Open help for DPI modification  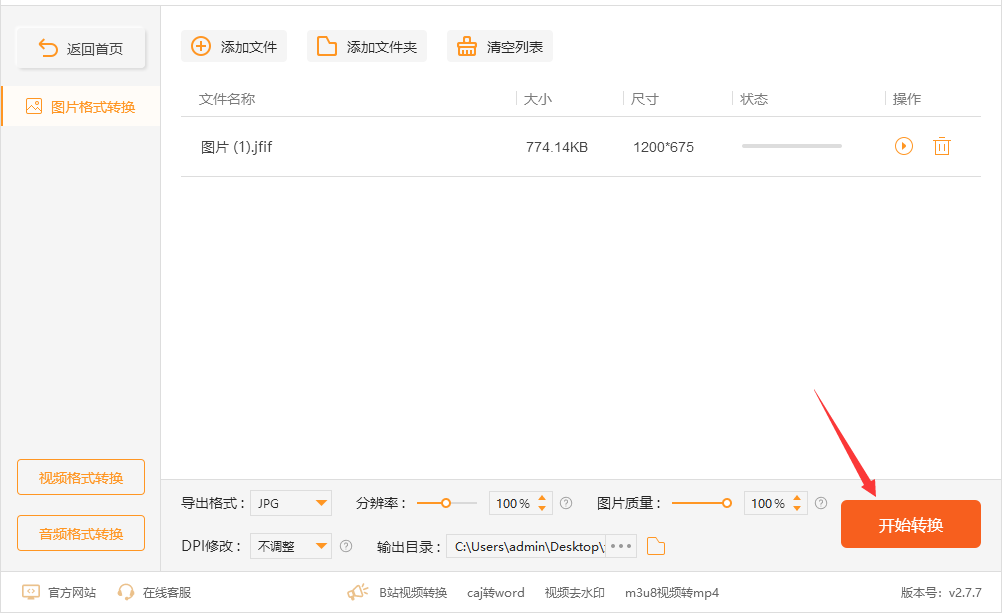click(x=346, y=546)
